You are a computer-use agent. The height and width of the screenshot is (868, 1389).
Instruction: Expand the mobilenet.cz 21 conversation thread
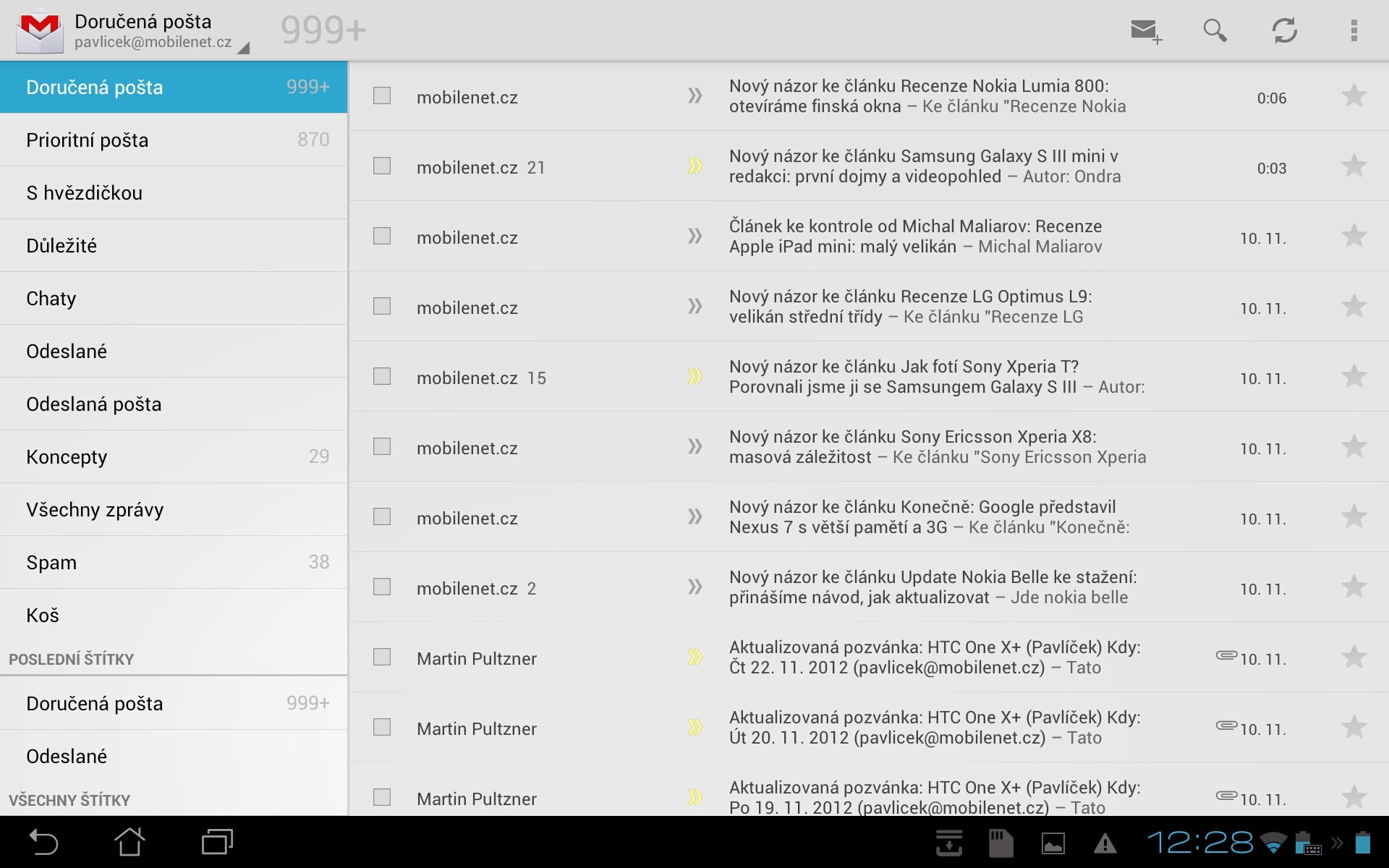pos(696,165)
